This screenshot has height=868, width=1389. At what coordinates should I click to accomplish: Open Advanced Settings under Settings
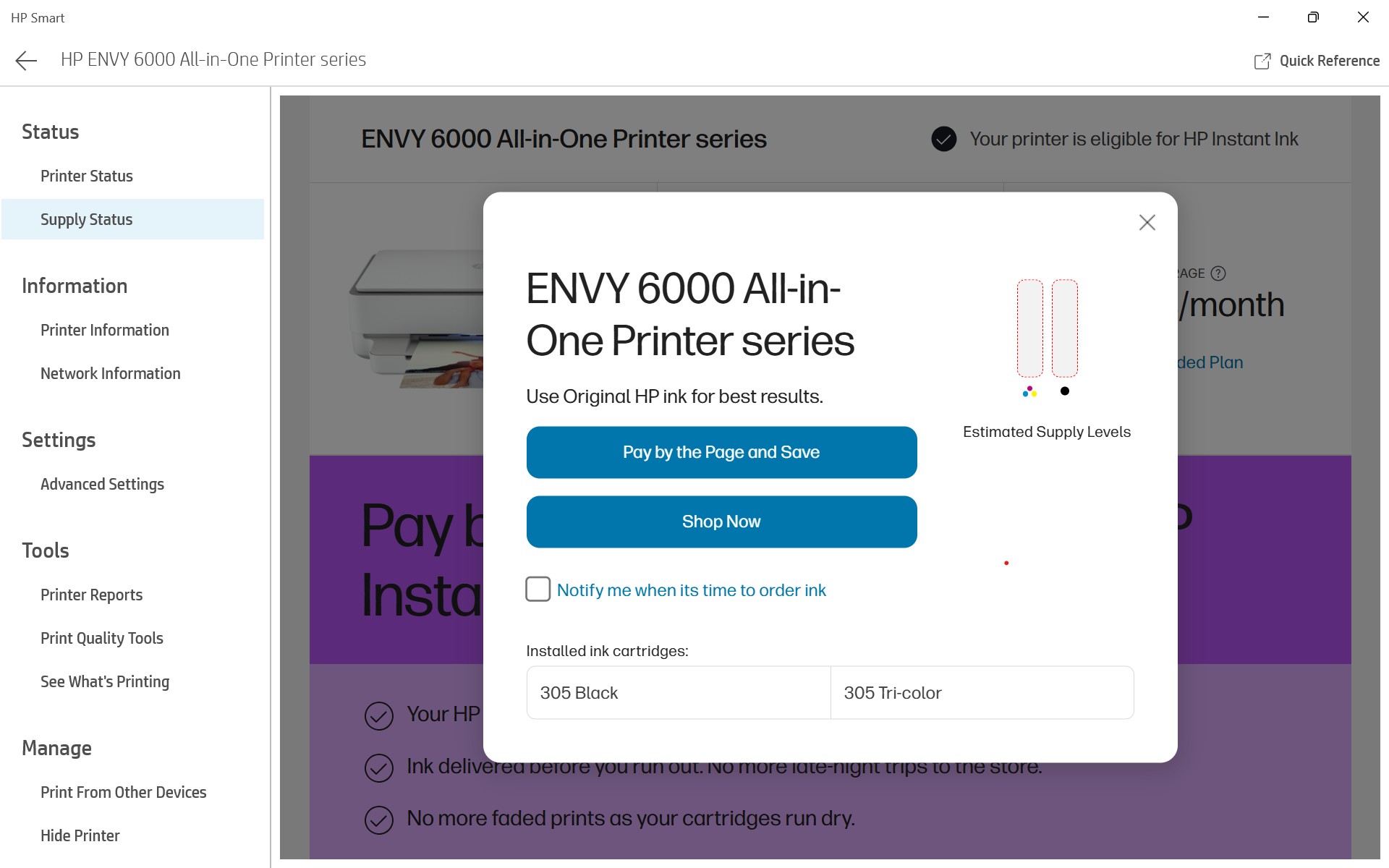[102, 484]
